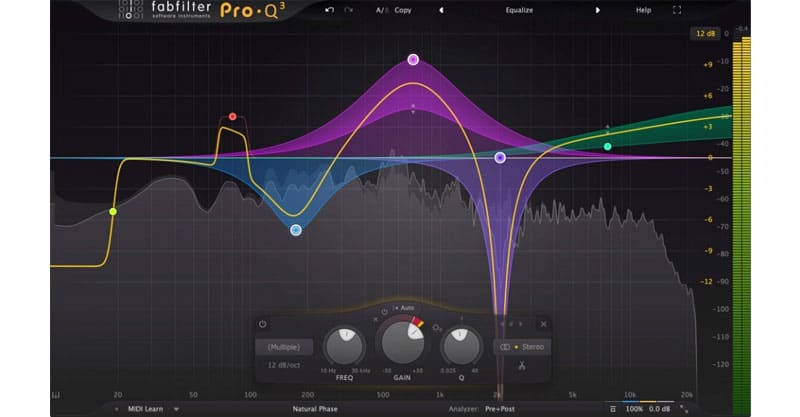
Task: Click the 1k frequency axis label
Action: [x=440, y=395]
